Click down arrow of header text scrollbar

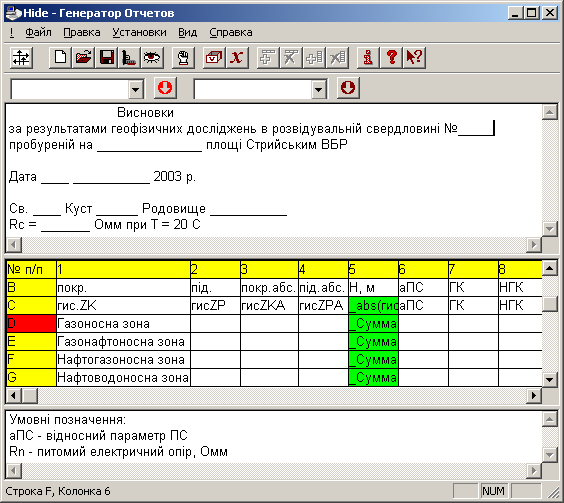(550, 228)
